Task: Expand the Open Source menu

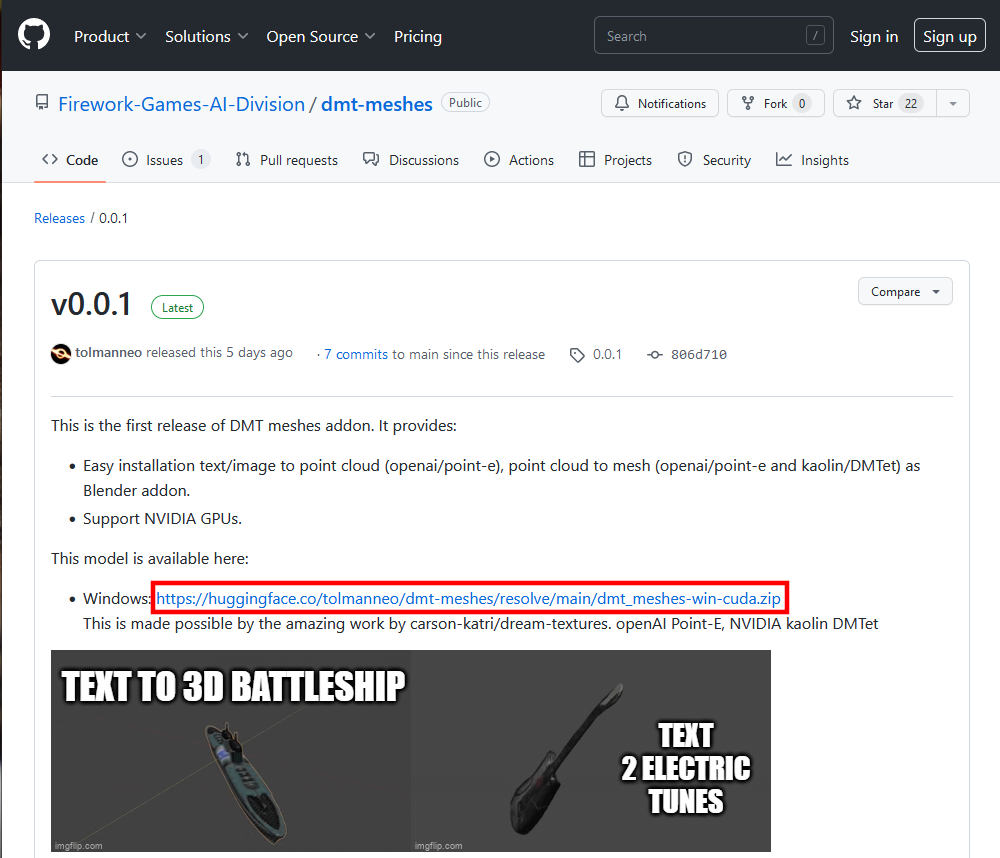Action: pyautogui.click(x=321, y=36)
